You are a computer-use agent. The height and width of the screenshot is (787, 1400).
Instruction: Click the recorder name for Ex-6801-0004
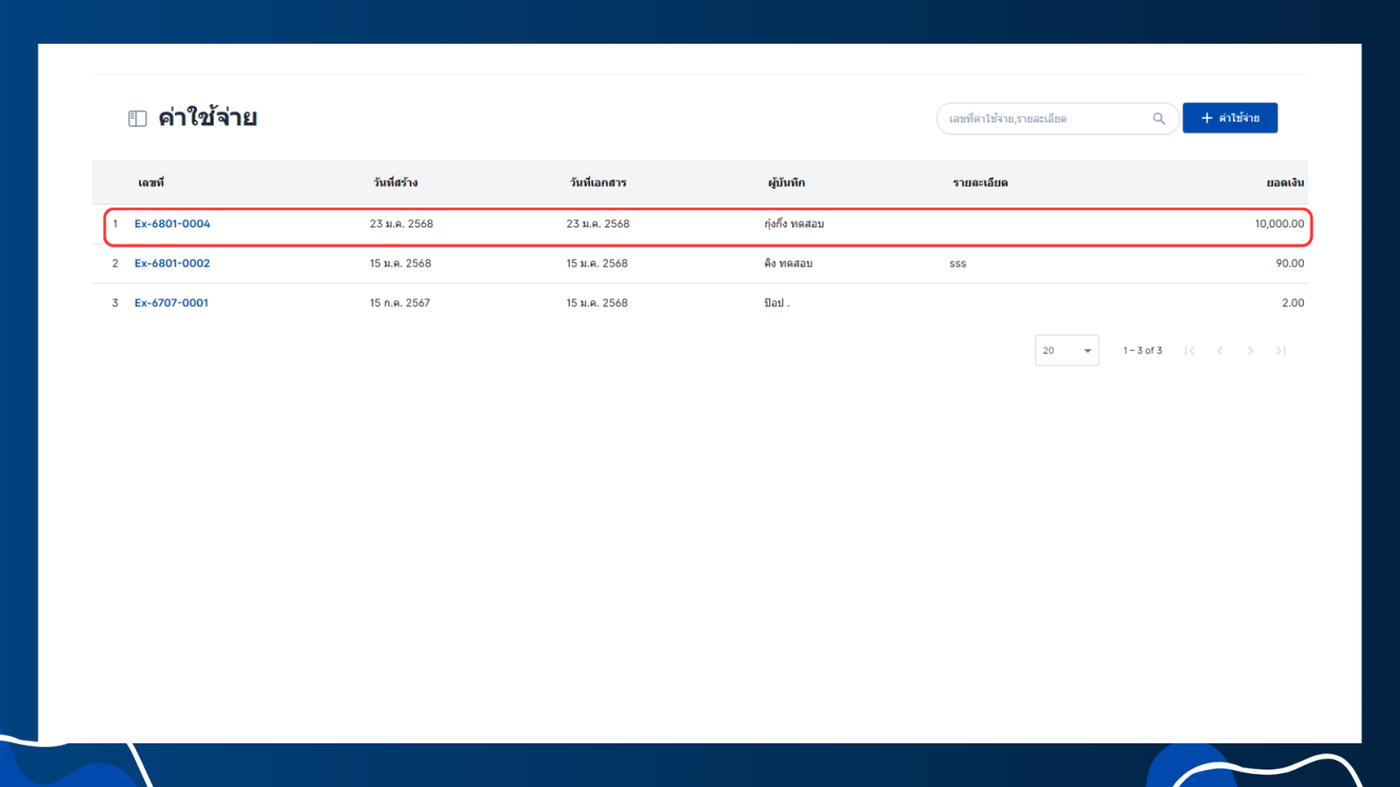click(794, 224)
